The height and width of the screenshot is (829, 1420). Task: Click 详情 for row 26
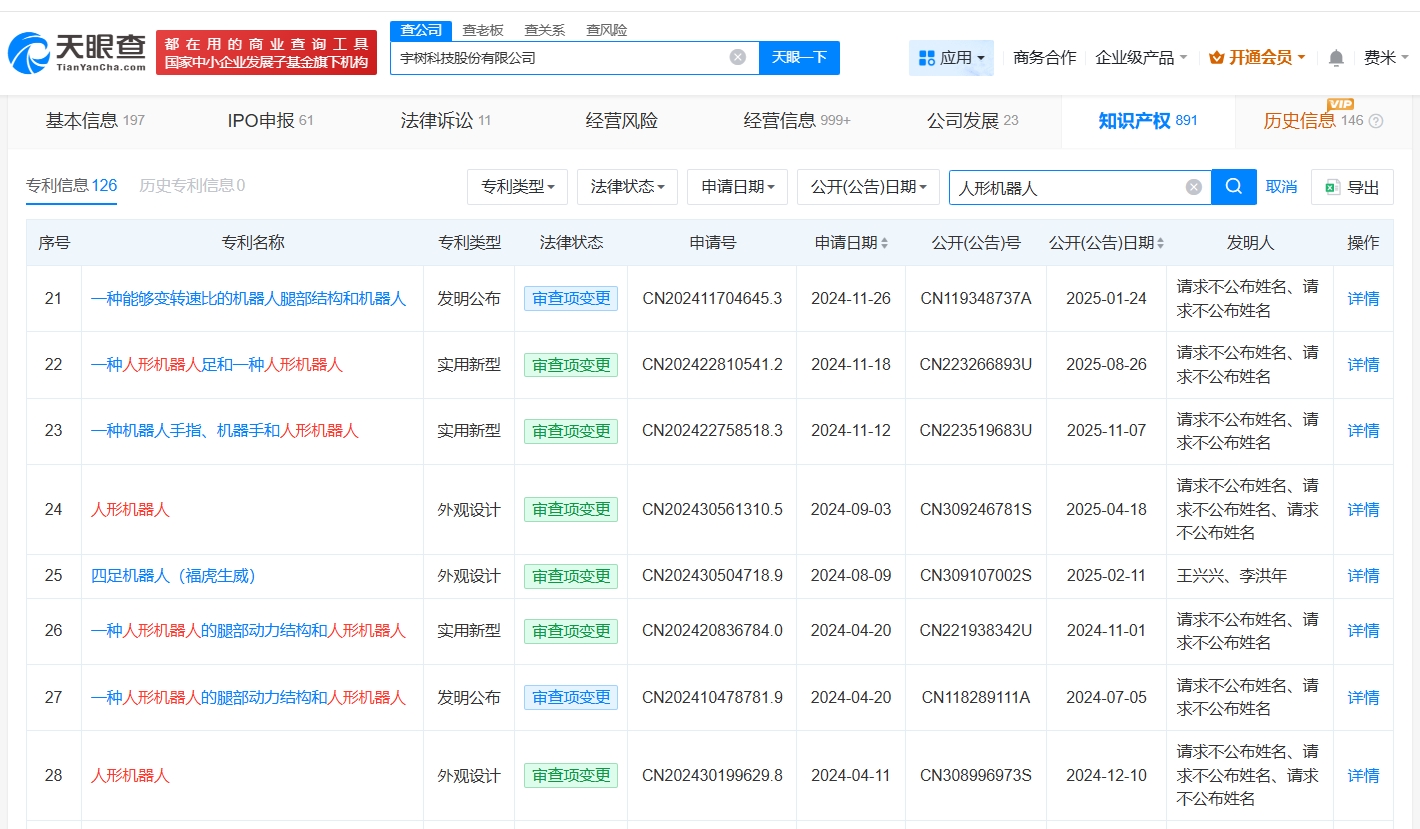(x=1363, y=631)
